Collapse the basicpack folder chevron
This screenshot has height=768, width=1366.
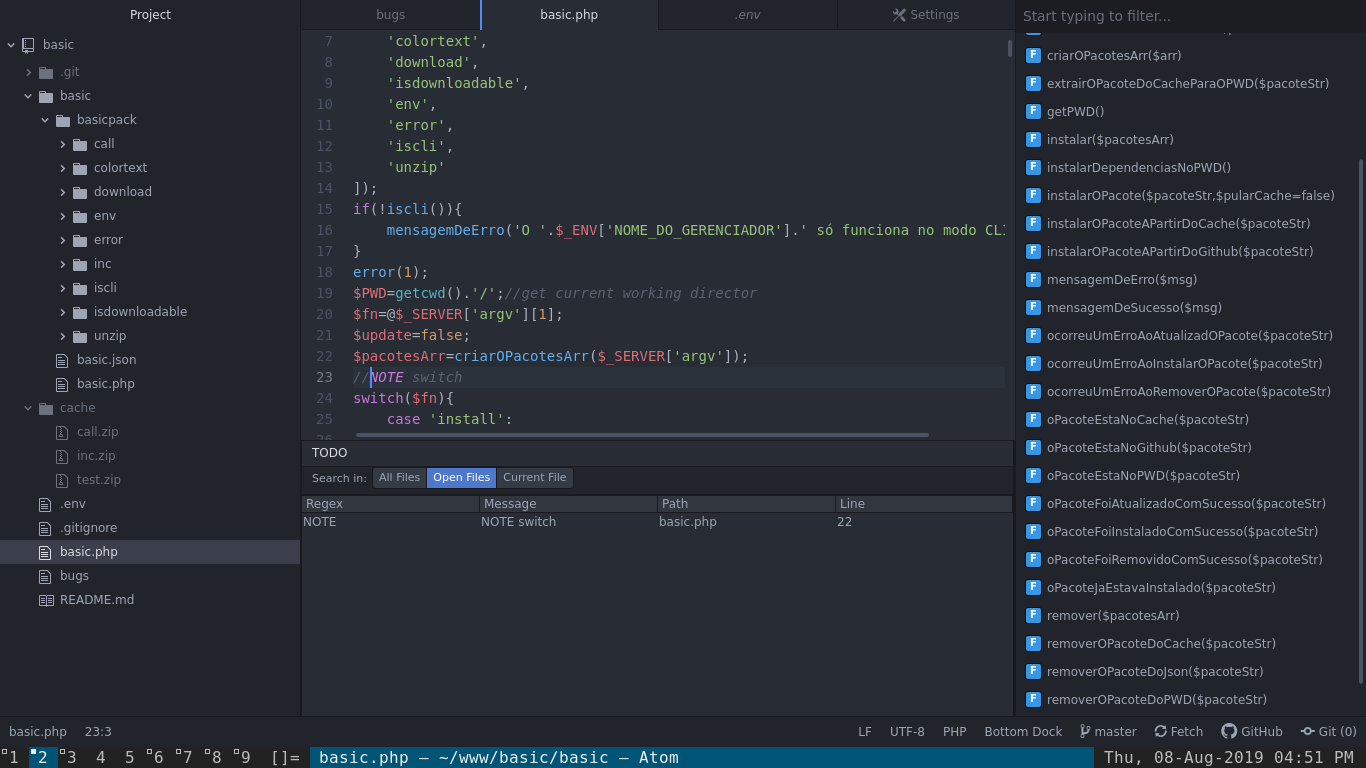(x=46, y=120)
